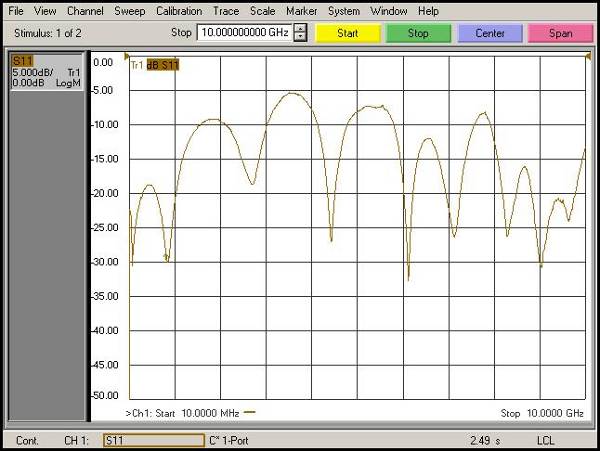Viewport: 600px width, 451px height.
Task: Open the Sweep menu
Action: [x=129, y=11]
